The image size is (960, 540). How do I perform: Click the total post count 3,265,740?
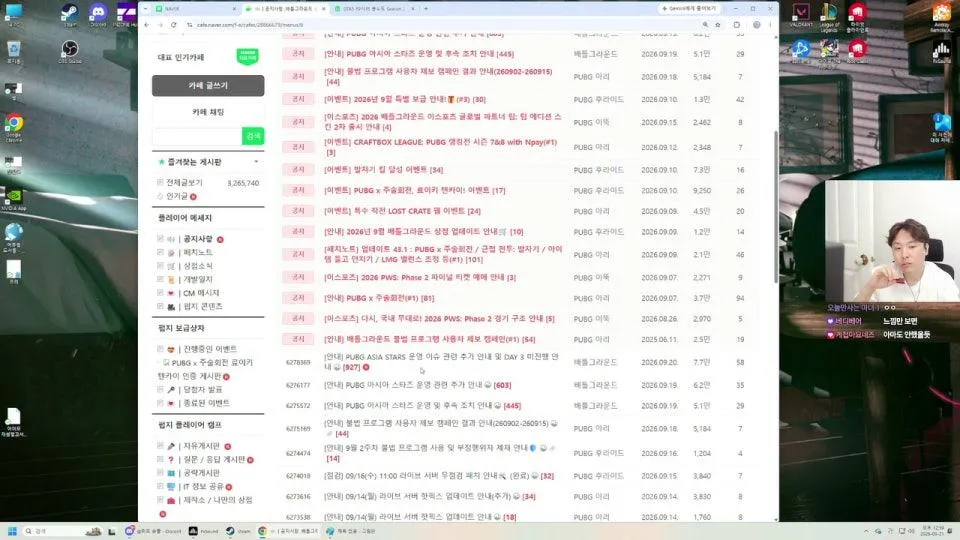point(243,183)
